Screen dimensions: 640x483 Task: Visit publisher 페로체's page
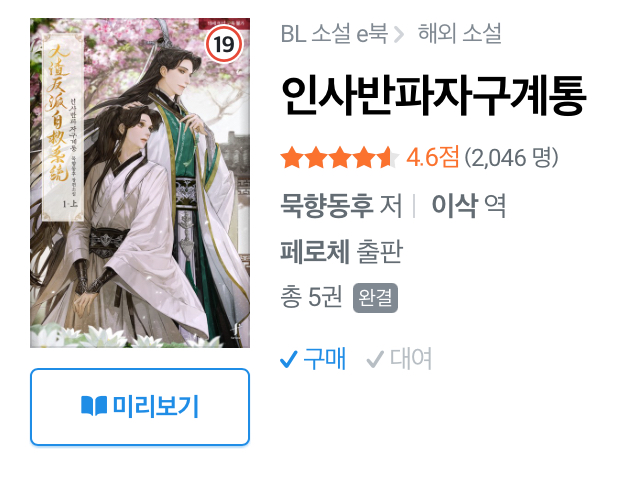click(x=315, y=251)
